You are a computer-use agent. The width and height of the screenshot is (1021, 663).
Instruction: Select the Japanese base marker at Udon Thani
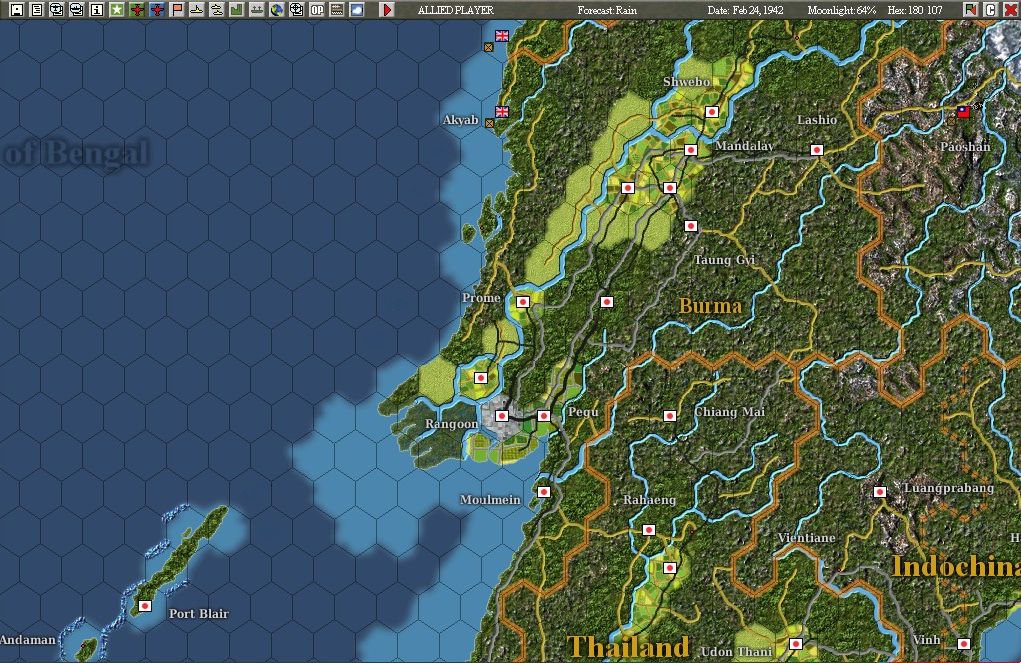pos(796,643)
